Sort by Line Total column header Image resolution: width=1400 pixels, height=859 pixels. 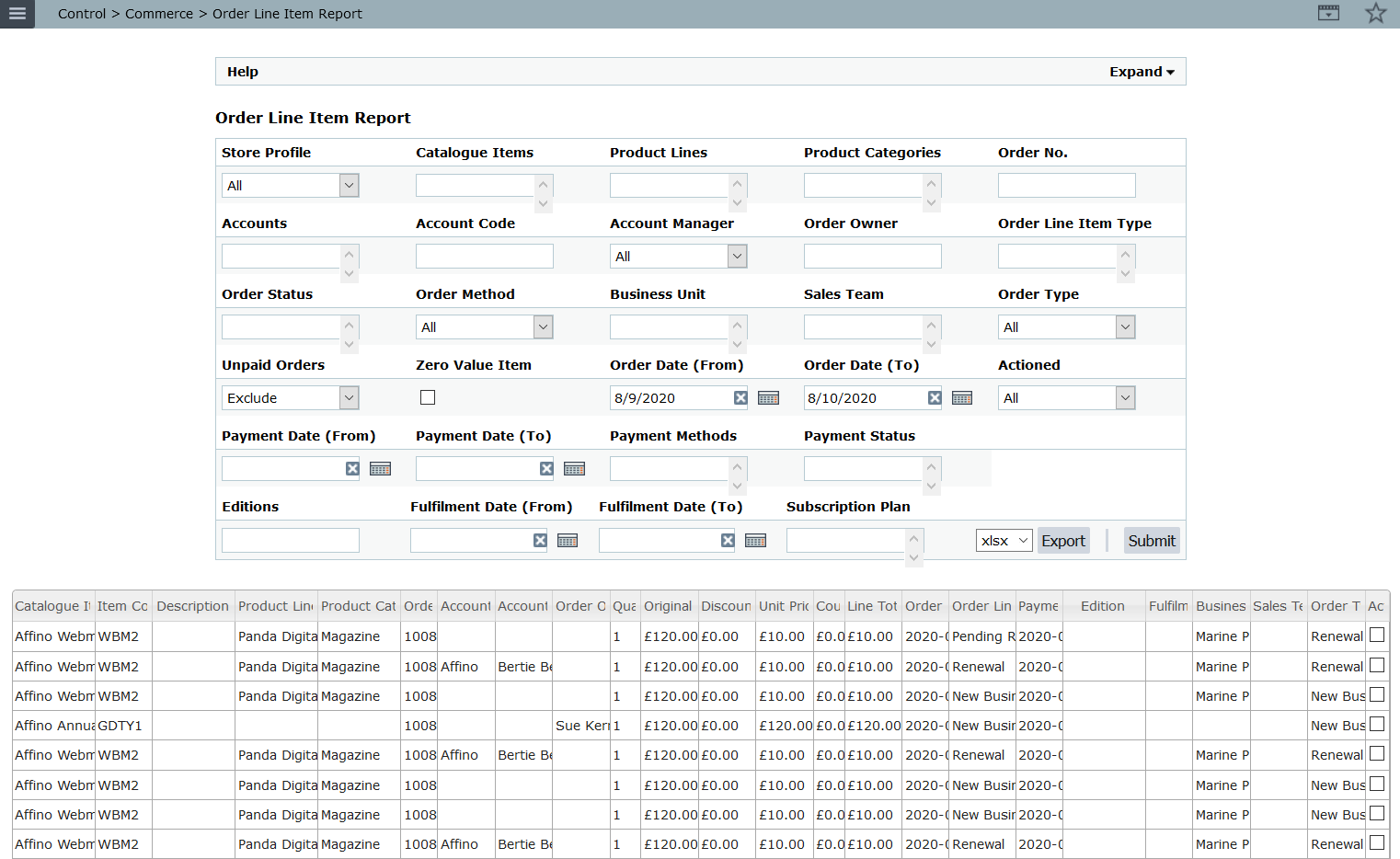(x=872, y=606)
